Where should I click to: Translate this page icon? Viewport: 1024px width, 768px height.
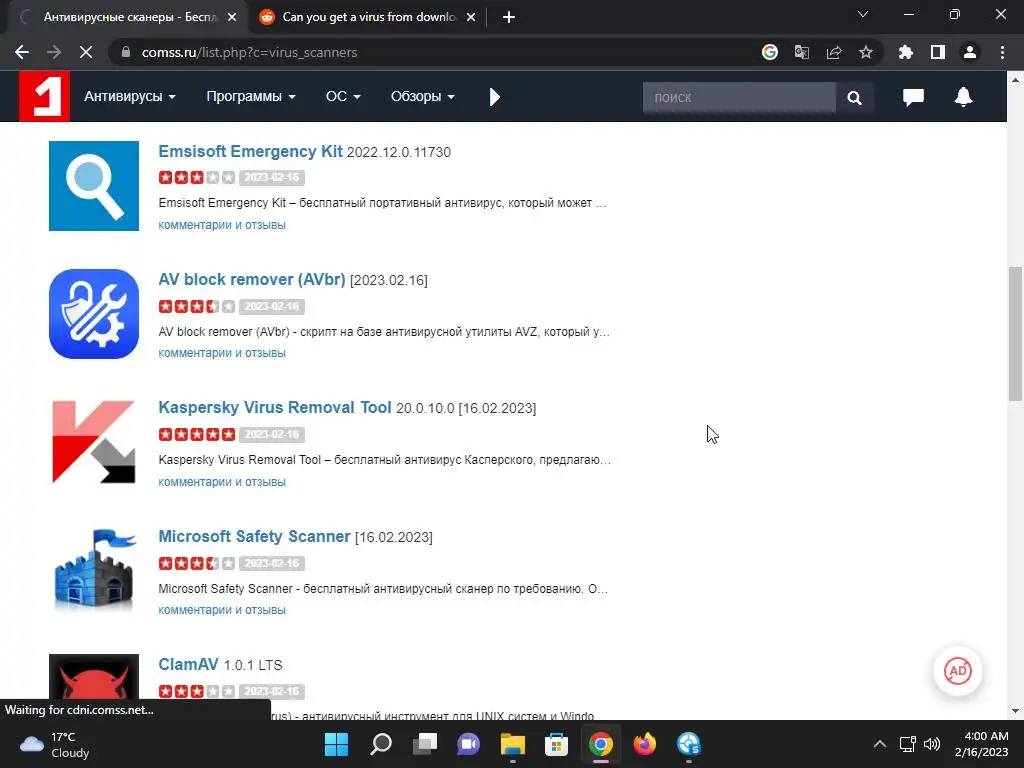pos(802,52)
